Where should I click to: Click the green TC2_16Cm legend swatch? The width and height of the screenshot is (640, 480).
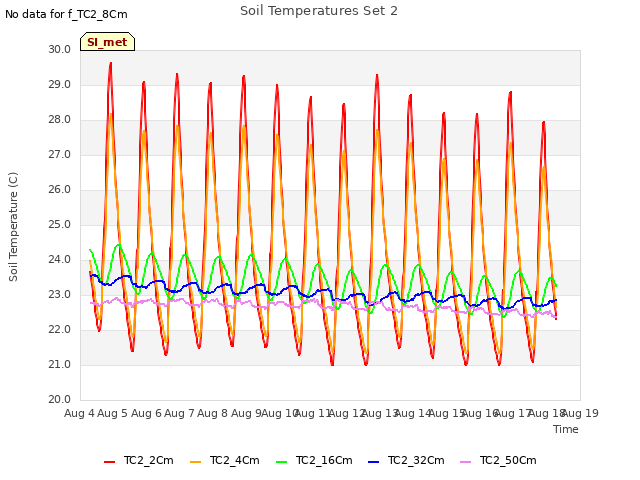(282, 462)
